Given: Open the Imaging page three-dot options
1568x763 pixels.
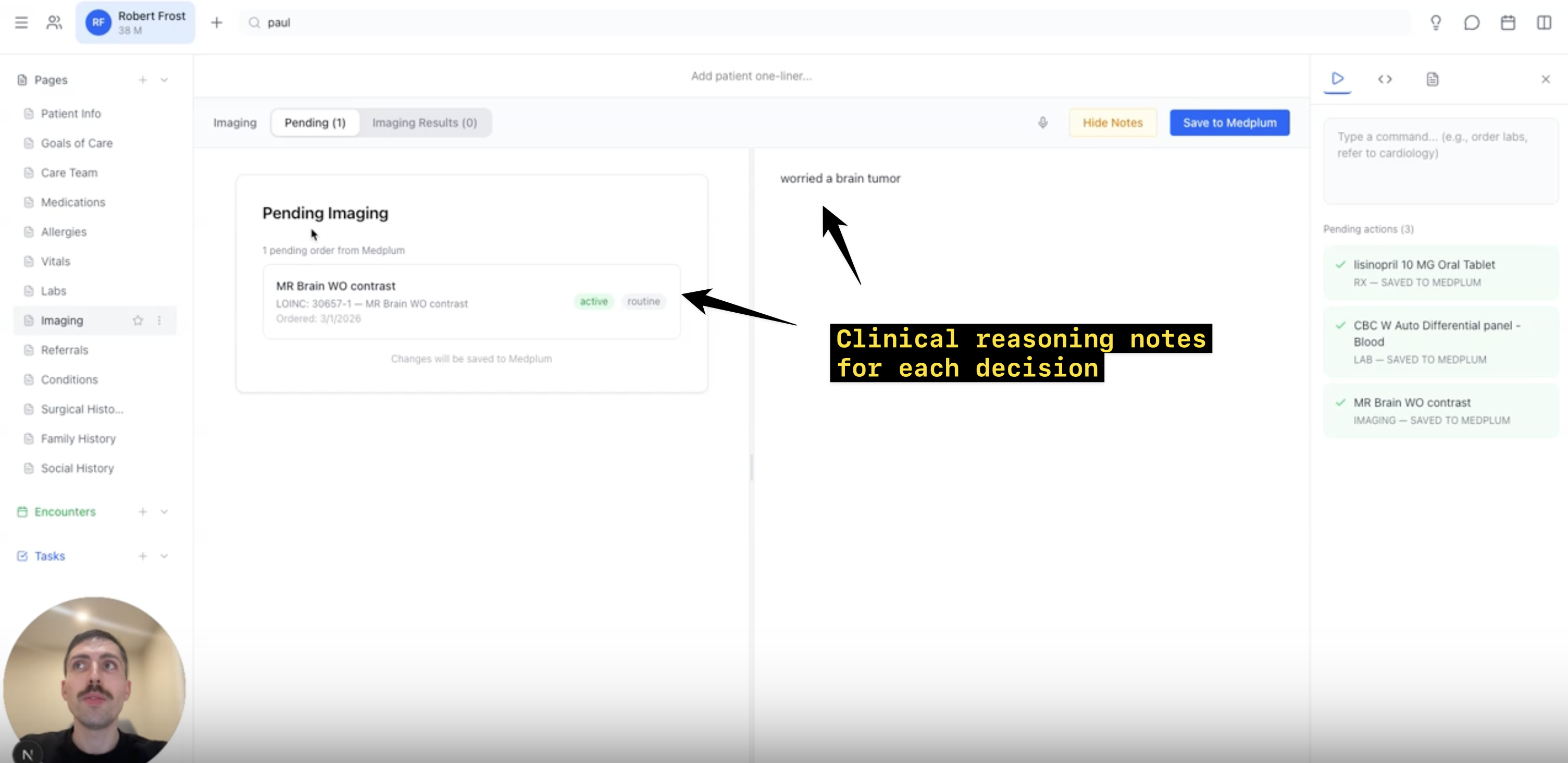Looking at the screenshot, I should (x=159, y=321).
